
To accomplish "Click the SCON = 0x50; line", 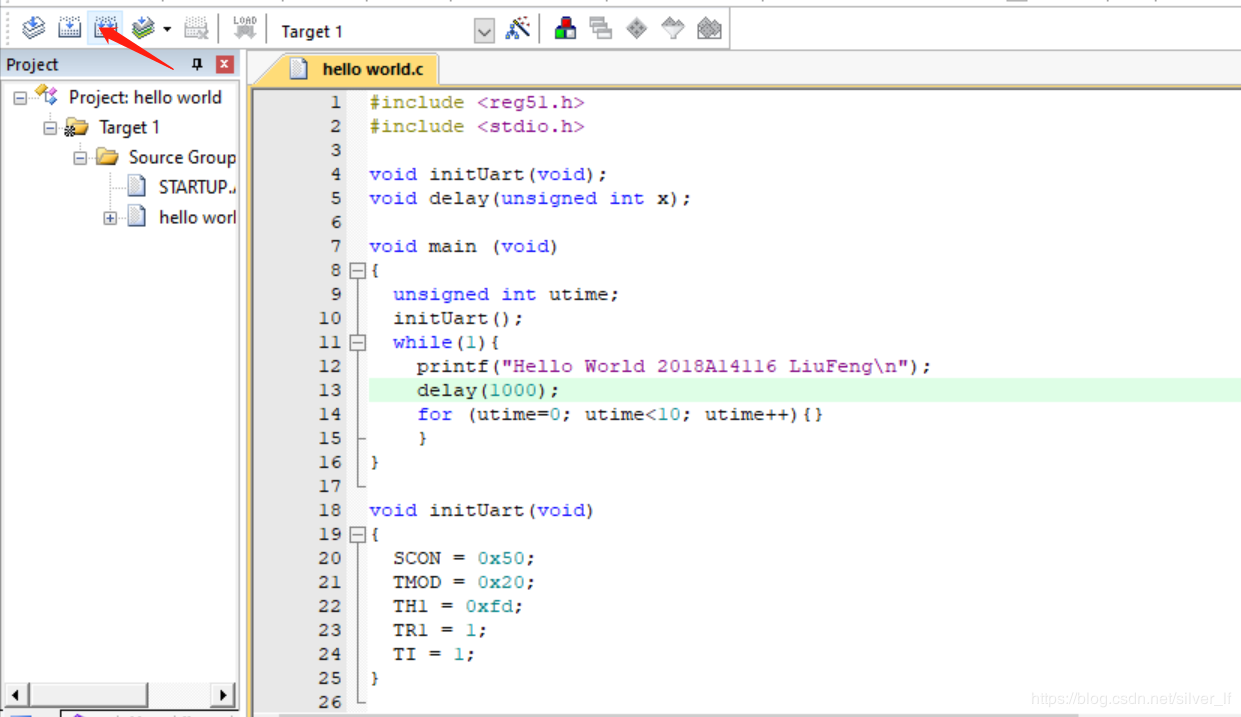I will point(464,558).
